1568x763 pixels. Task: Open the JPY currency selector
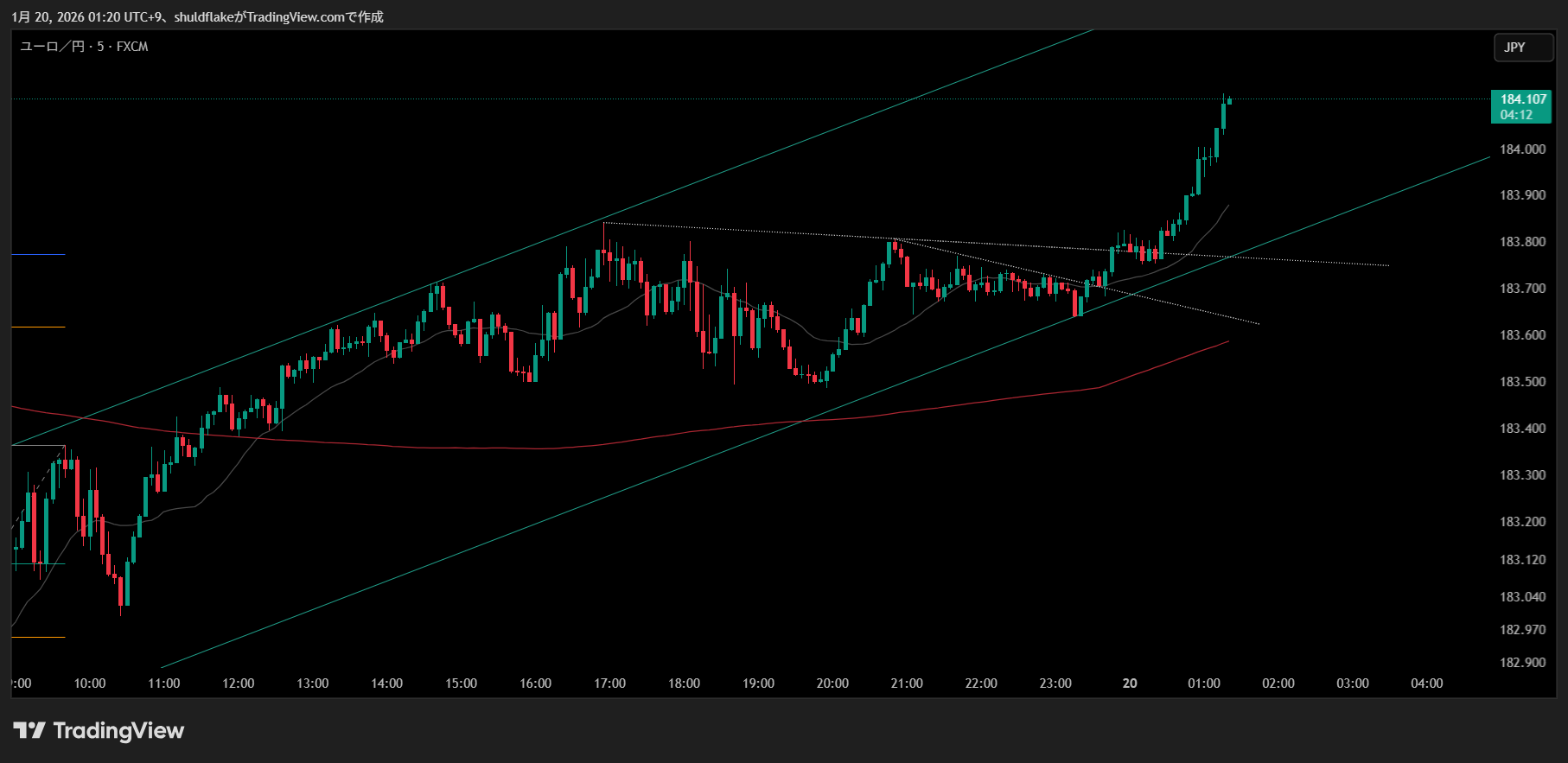point(1522,48)
